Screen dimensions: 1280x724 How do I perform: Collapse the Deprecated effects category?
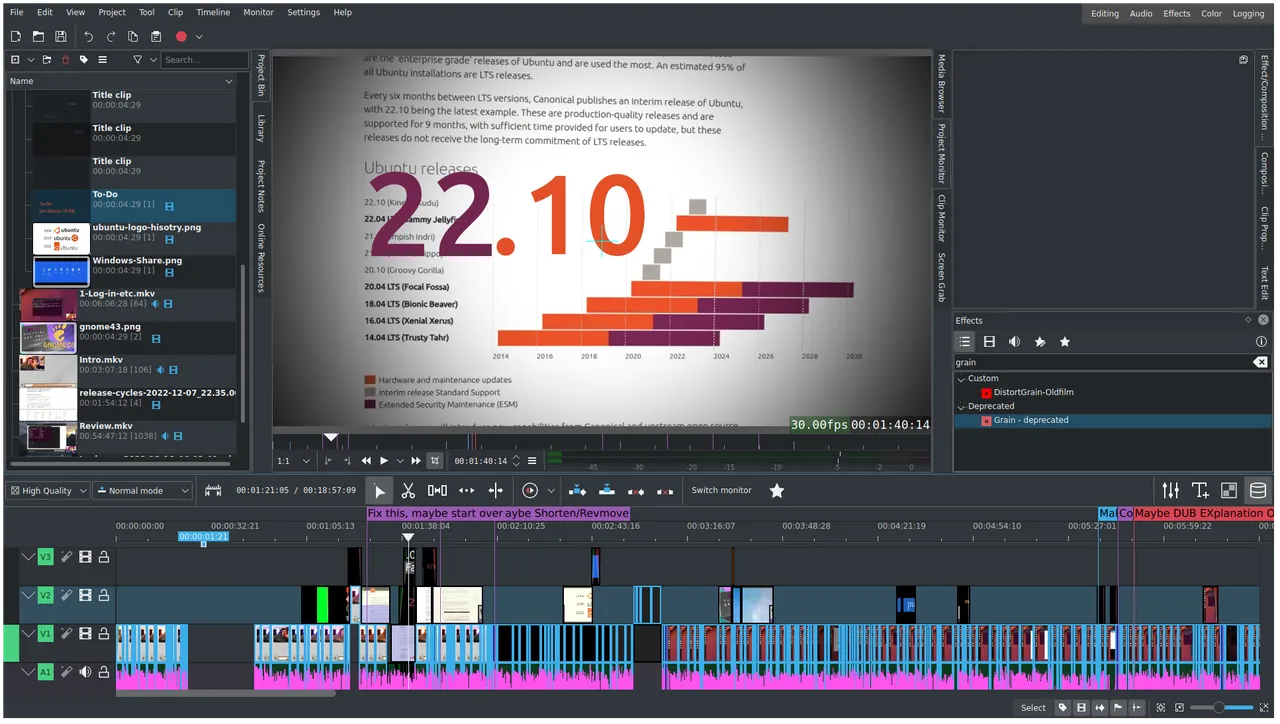point(961,406)
